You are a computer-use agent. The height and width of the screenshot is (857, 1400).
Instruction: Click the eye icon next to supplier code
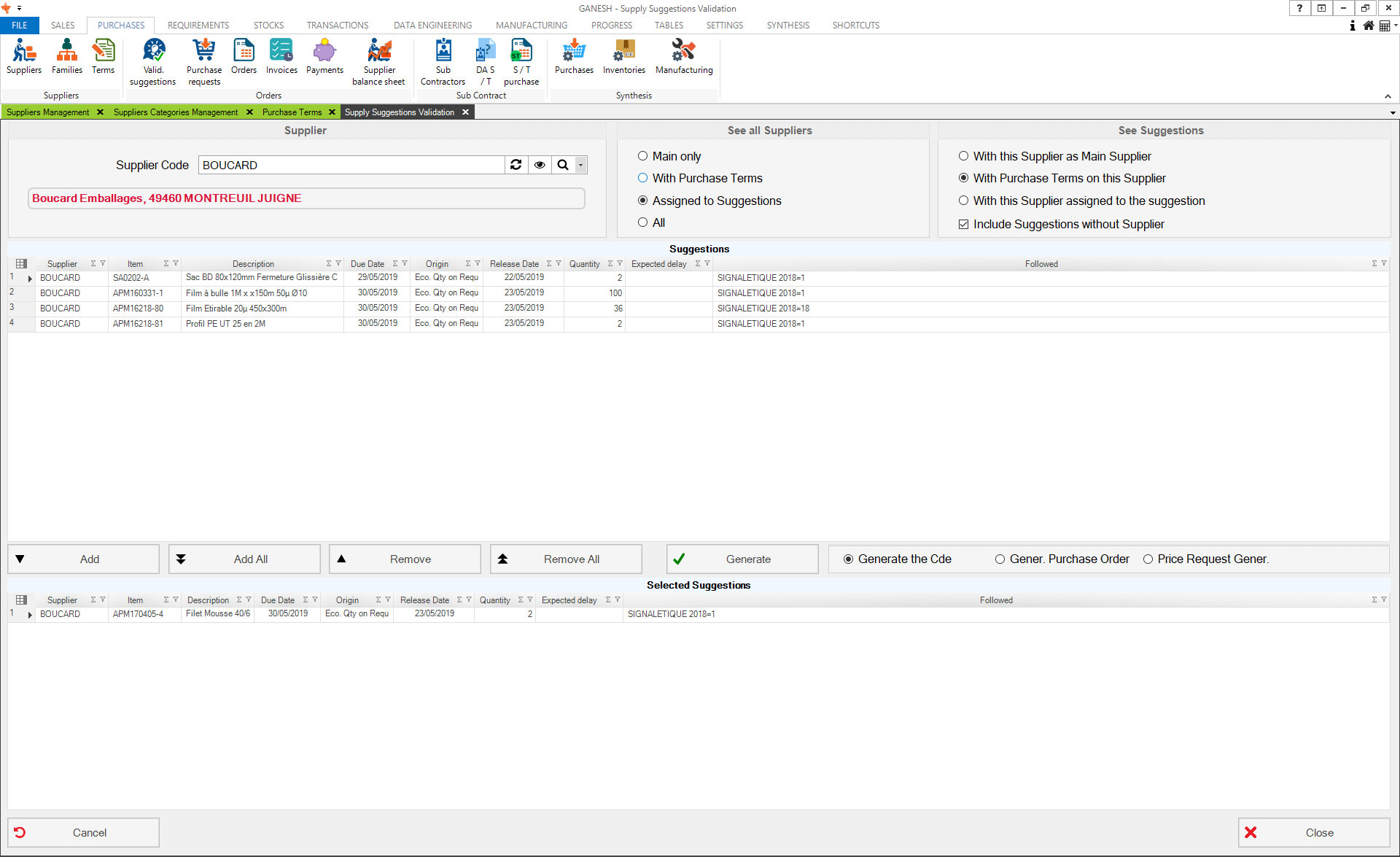(x=540, y=165)
